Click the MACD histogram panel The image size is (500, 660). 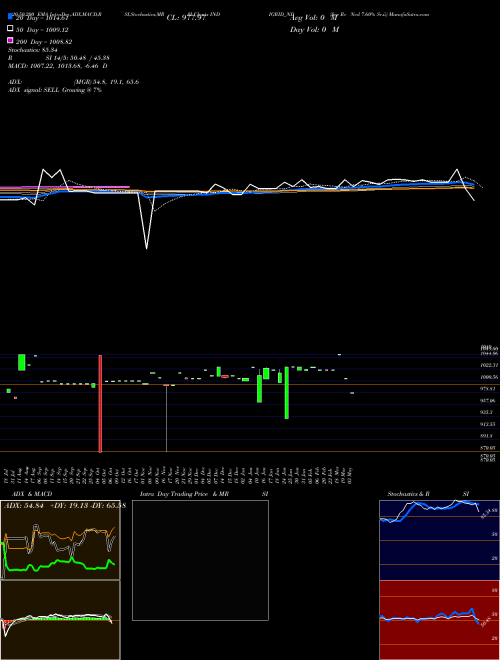pyautogui.click(x=60, y=620)
